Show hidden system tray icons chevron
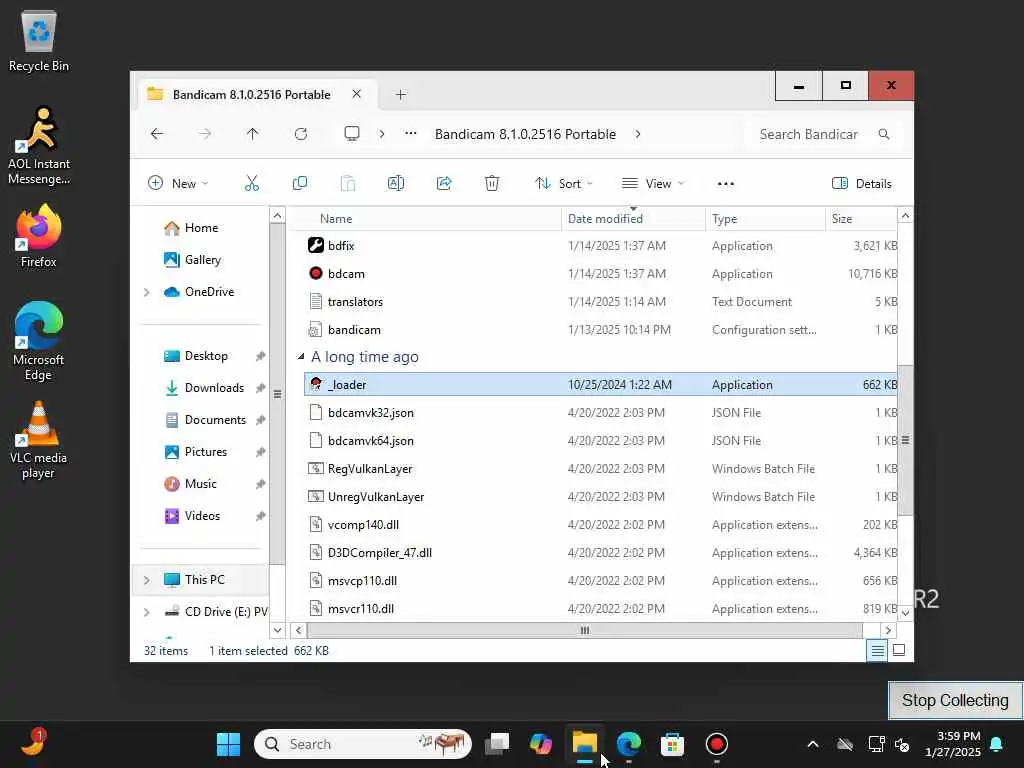Screen dimensions: 1024x768 (x=813, y=744)
